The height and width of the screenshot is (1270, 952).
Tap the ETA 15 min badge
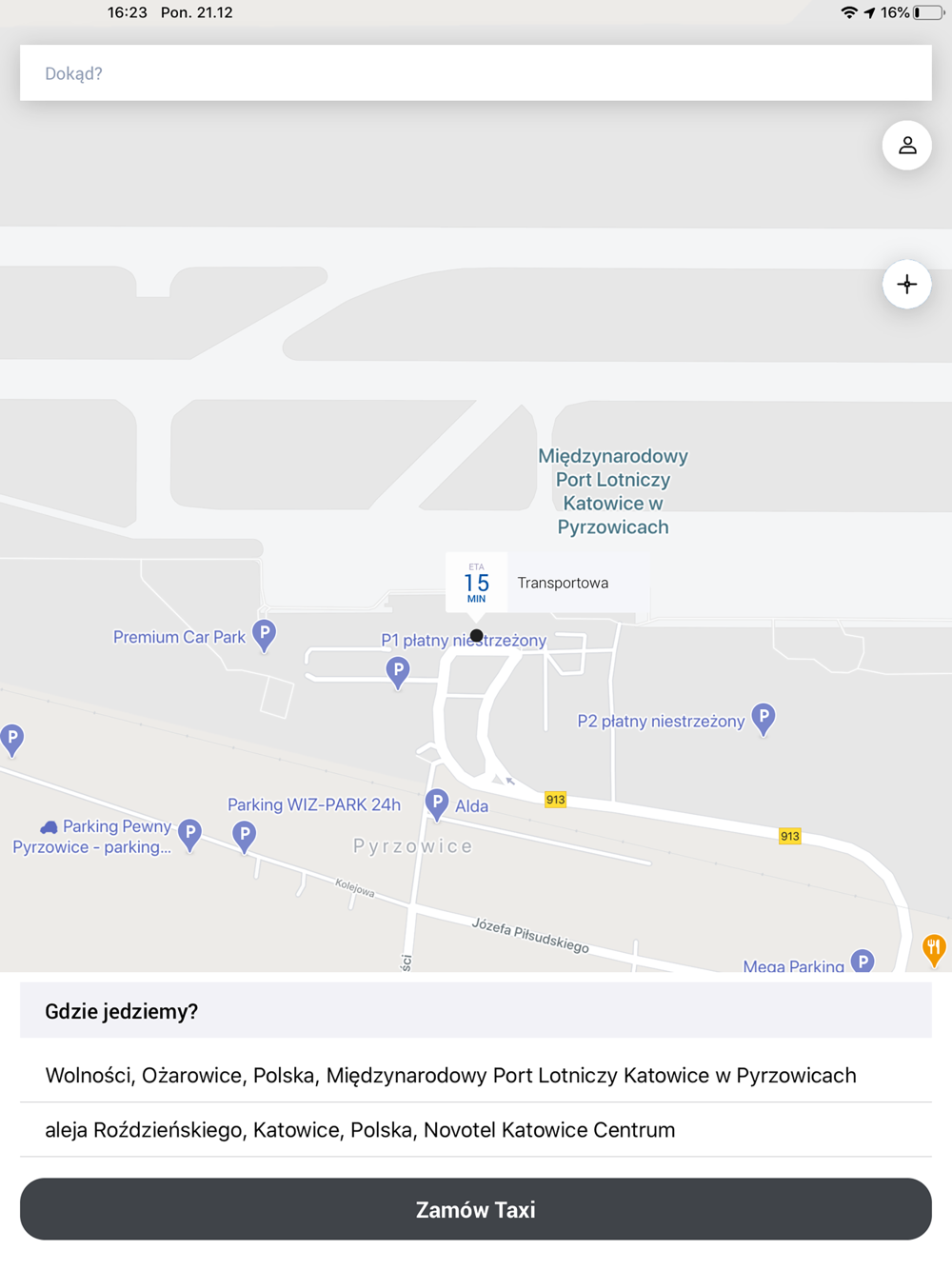click(x=476, y=583)
